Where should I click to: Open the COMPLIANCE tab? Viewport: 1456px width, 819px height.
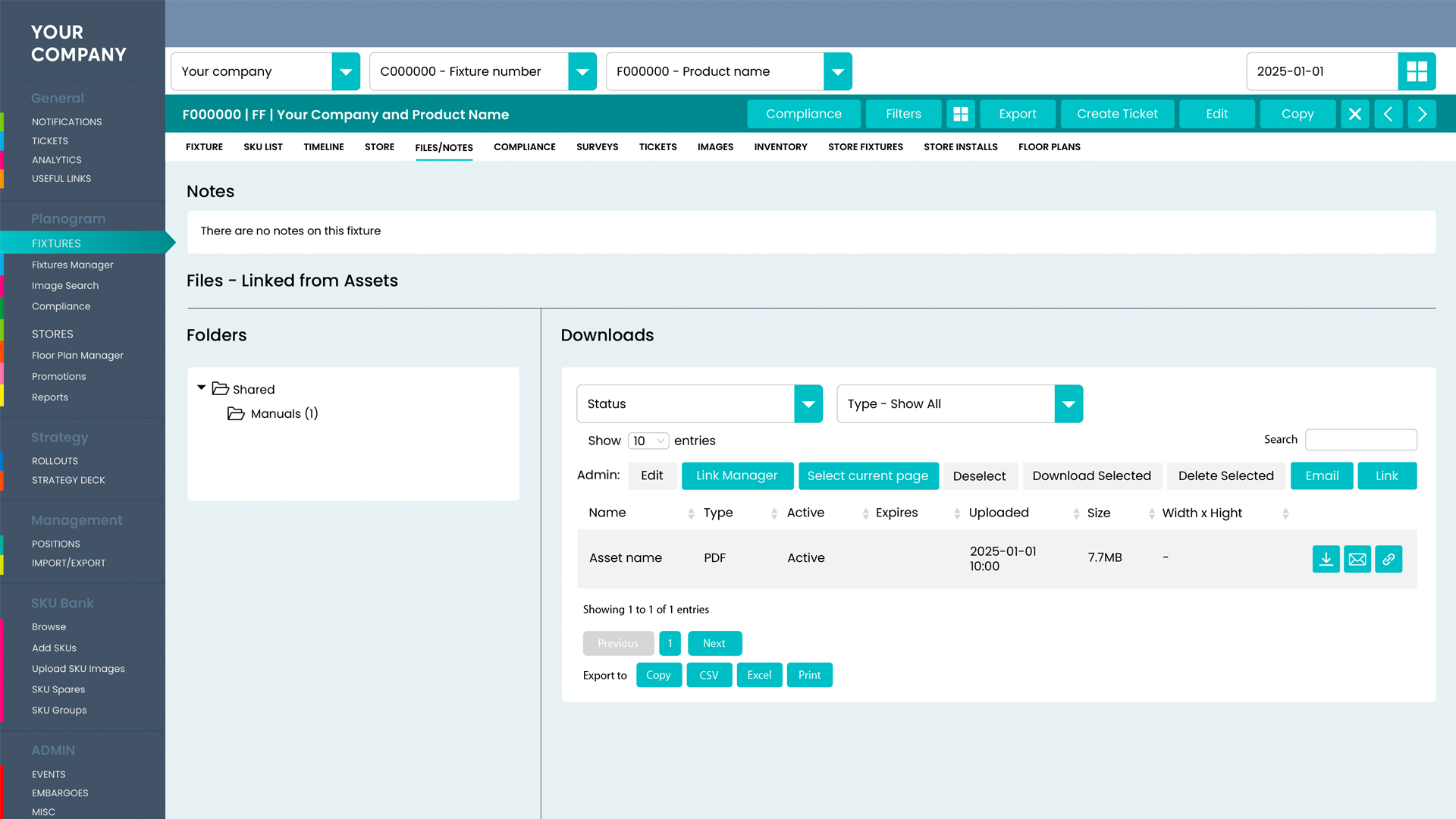[525, 147]
